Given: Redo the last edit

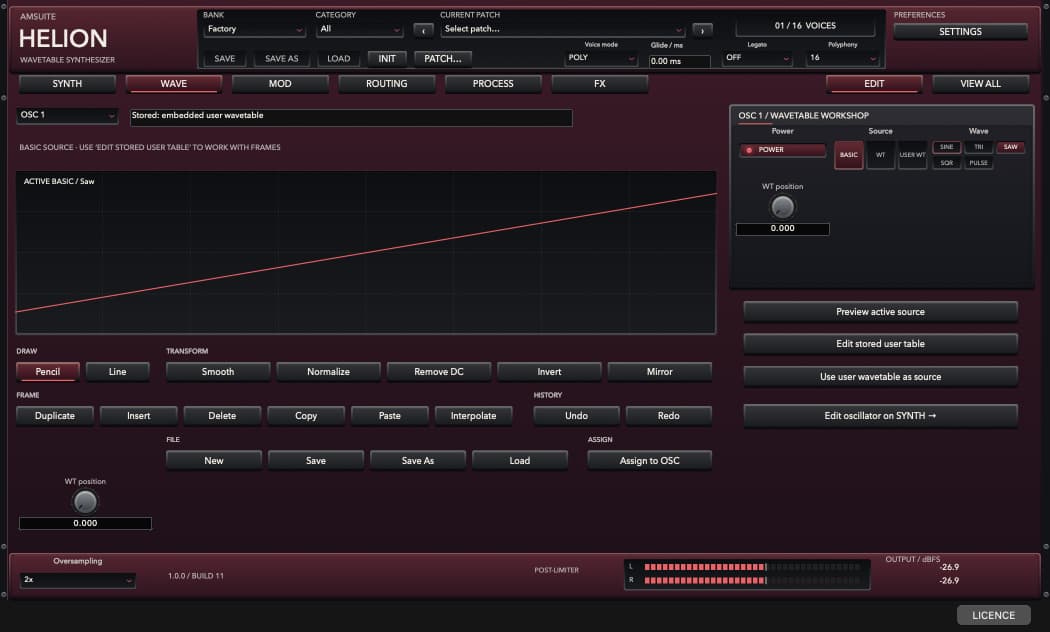Looking at the screenshot, I should (668, 416).
